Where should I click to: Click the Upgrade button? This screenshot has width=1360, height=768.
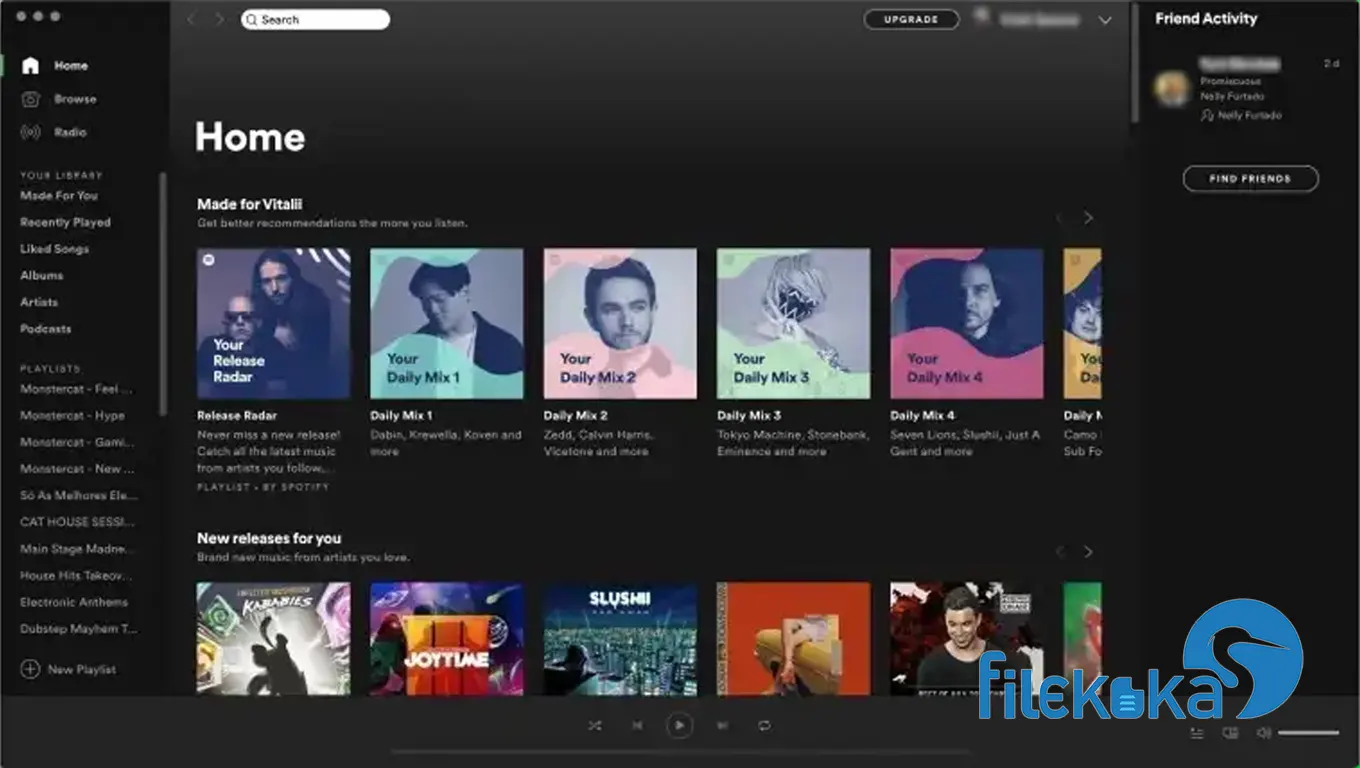(911, 19)
